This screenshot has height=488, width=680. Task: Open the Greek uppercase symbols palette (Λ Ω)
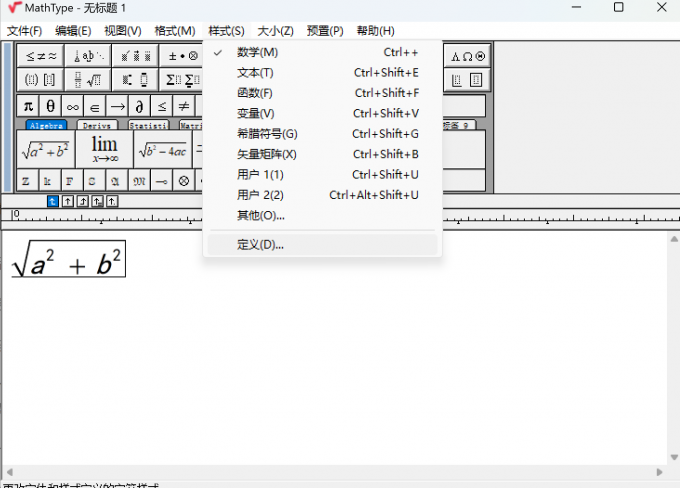[468, 56]
